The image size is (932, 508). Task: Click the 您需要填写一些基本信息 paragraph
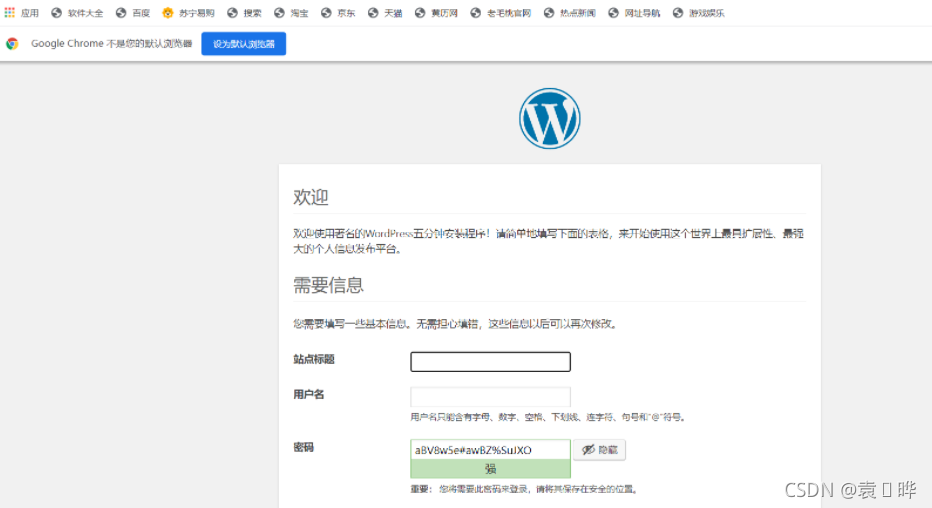tap(456, 324)
